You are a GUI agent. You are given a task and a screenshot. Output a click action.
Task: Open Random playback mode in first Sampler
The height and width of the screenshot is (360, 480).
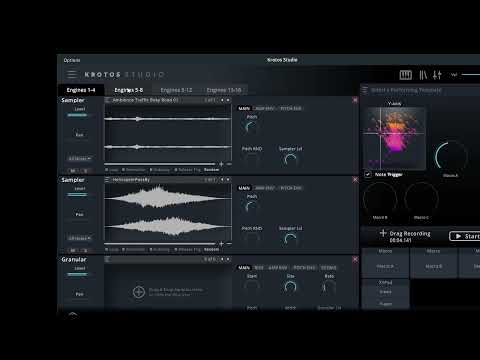coord(211,170)
